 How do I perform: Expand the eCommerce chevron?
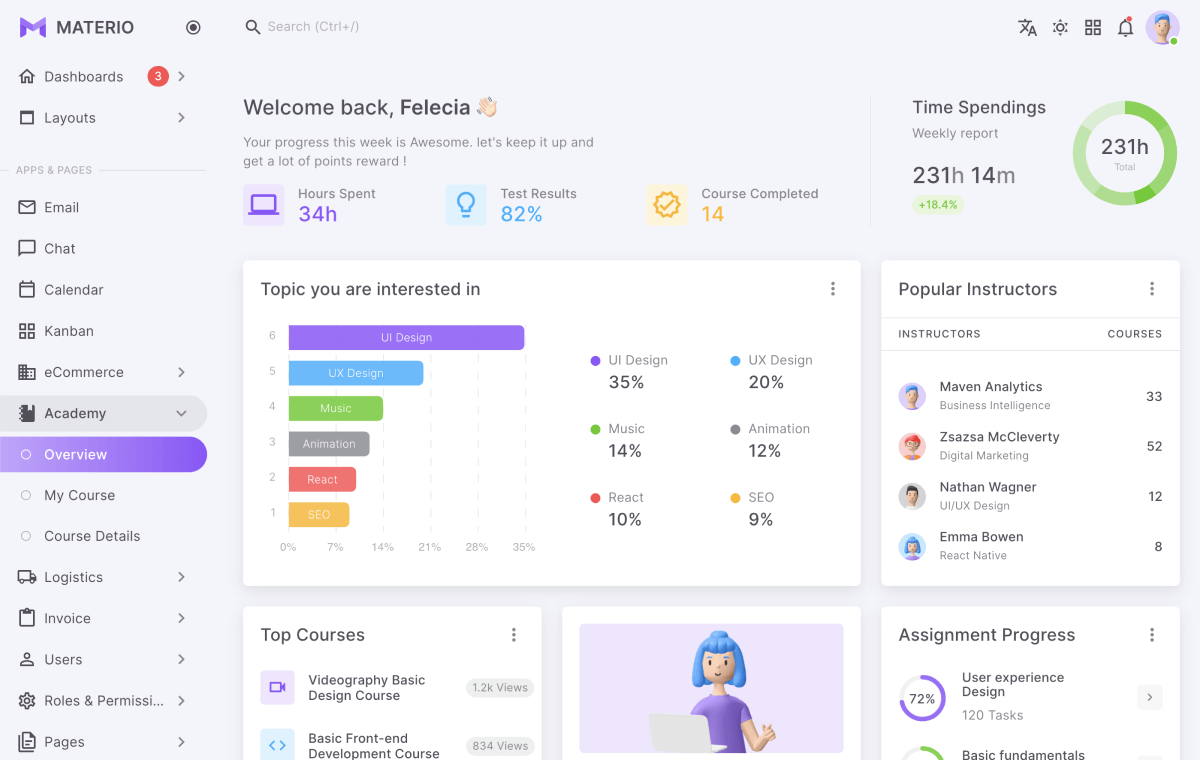coord(181,372)
